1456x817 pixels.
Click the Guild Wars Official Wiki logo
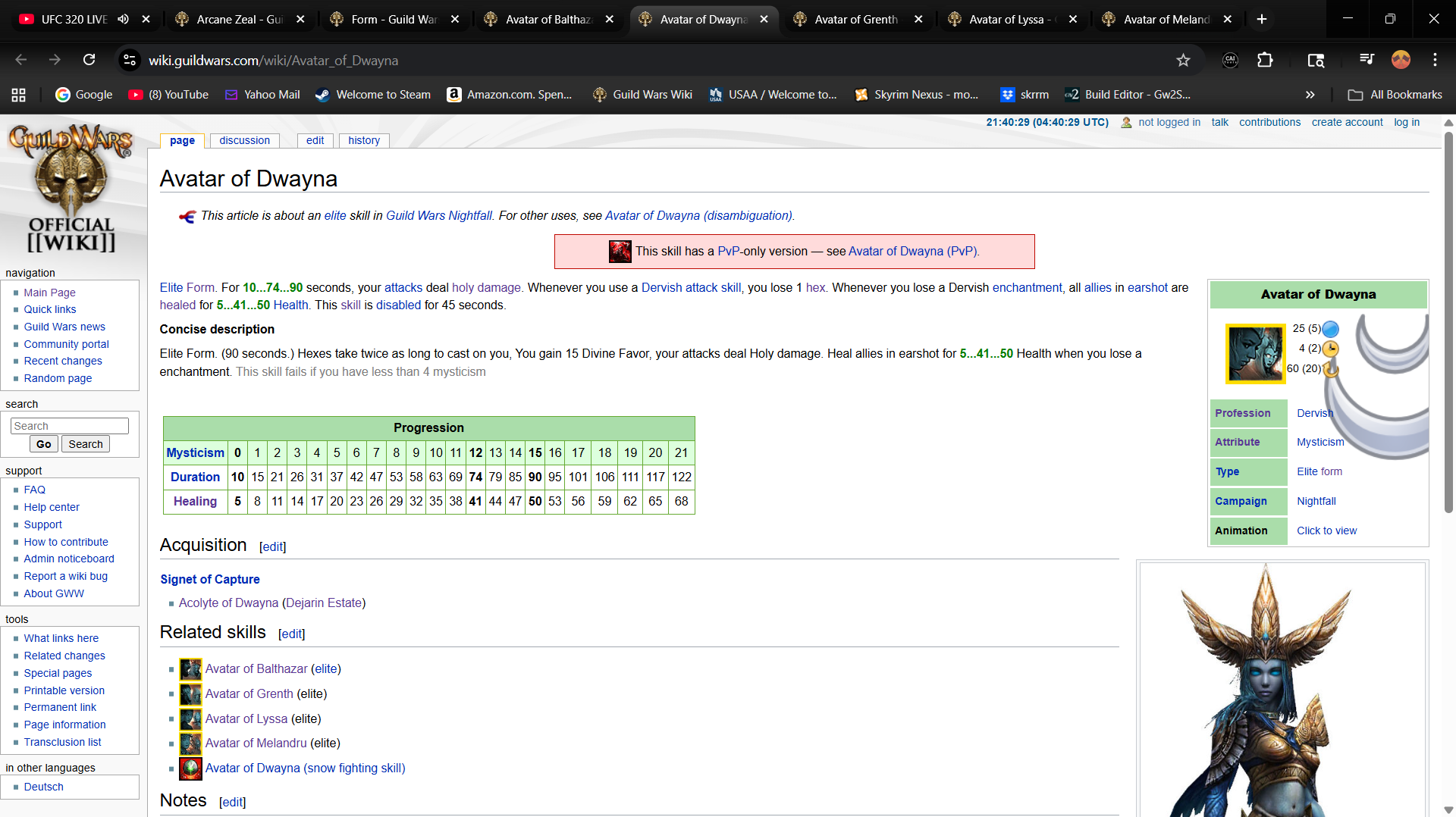point(71,189)
